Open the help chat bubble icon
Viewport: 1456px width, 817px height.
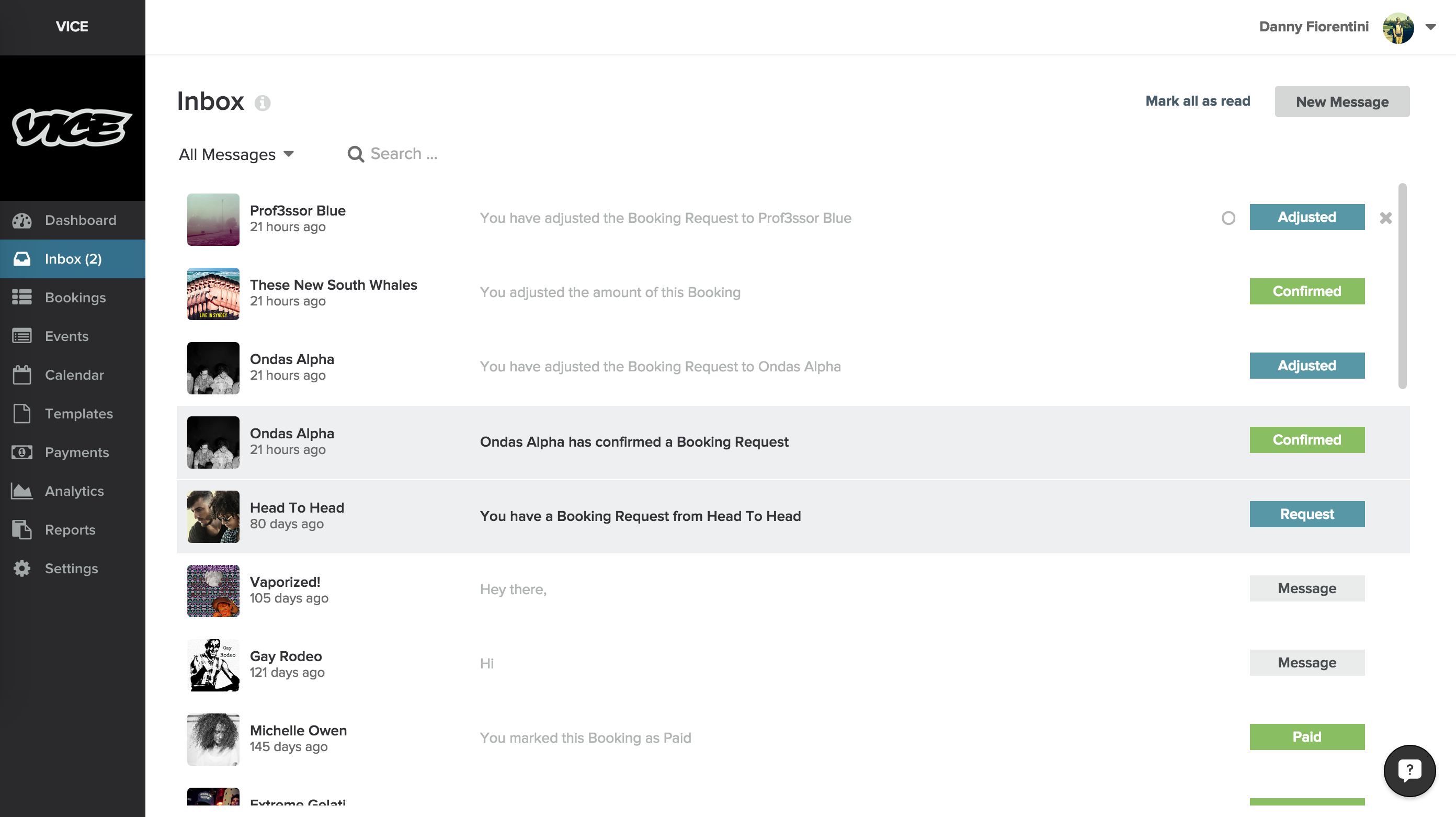(x=1409, y=770)
